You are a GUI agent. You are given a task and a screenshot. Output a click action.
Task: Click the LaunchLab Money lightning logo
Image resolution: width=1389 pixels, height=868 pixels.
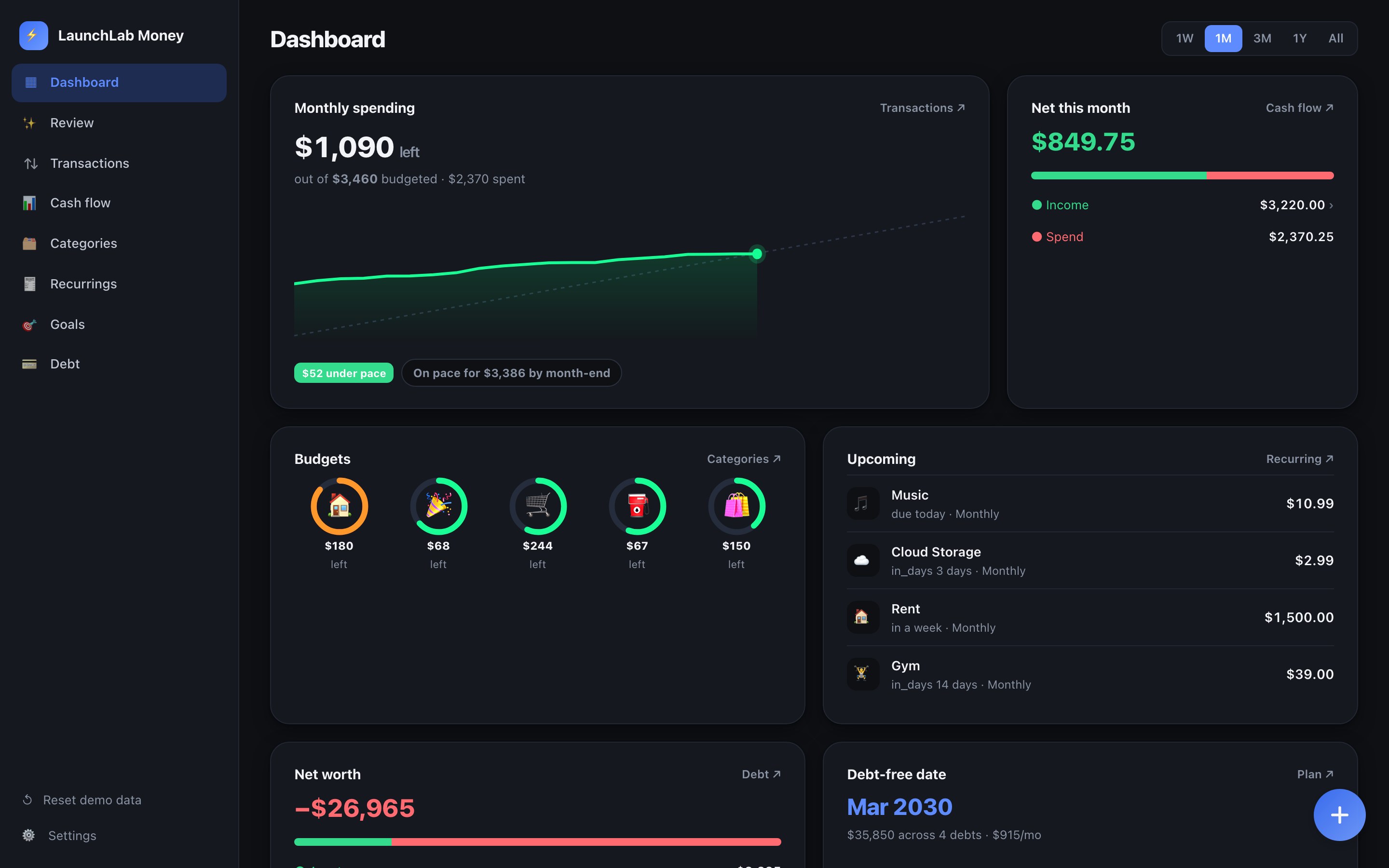coord(33,36)
